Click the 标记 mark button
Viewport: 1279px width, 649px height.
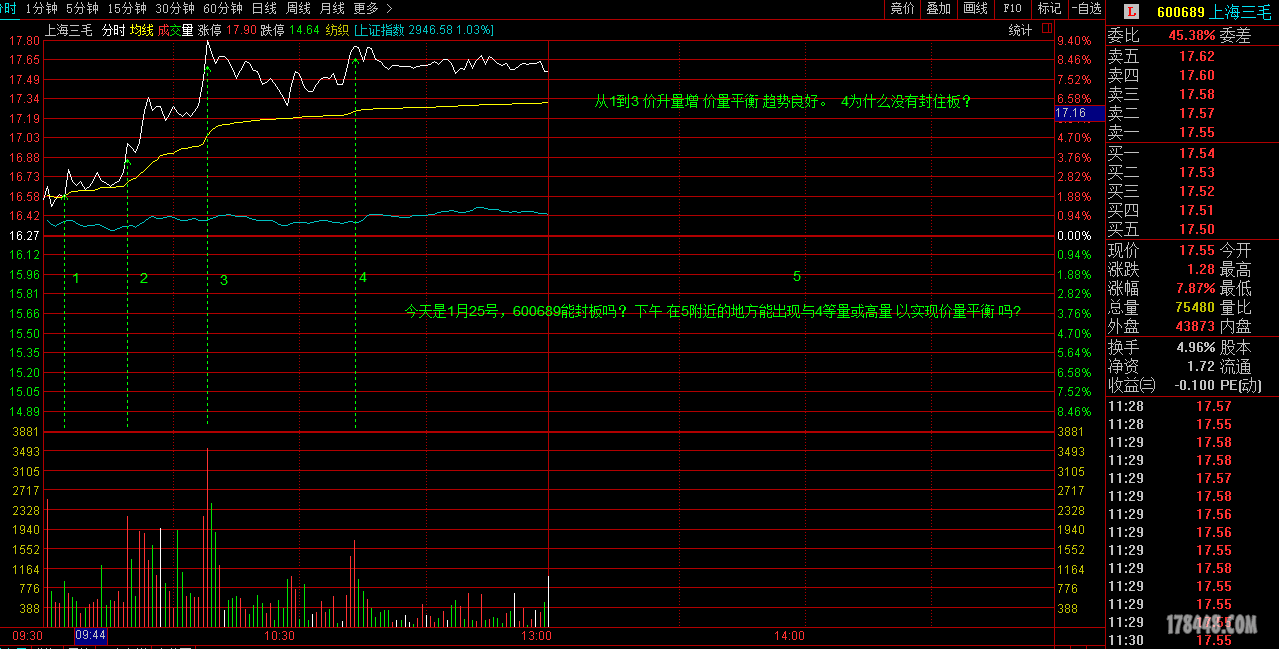pos(1049,8)
